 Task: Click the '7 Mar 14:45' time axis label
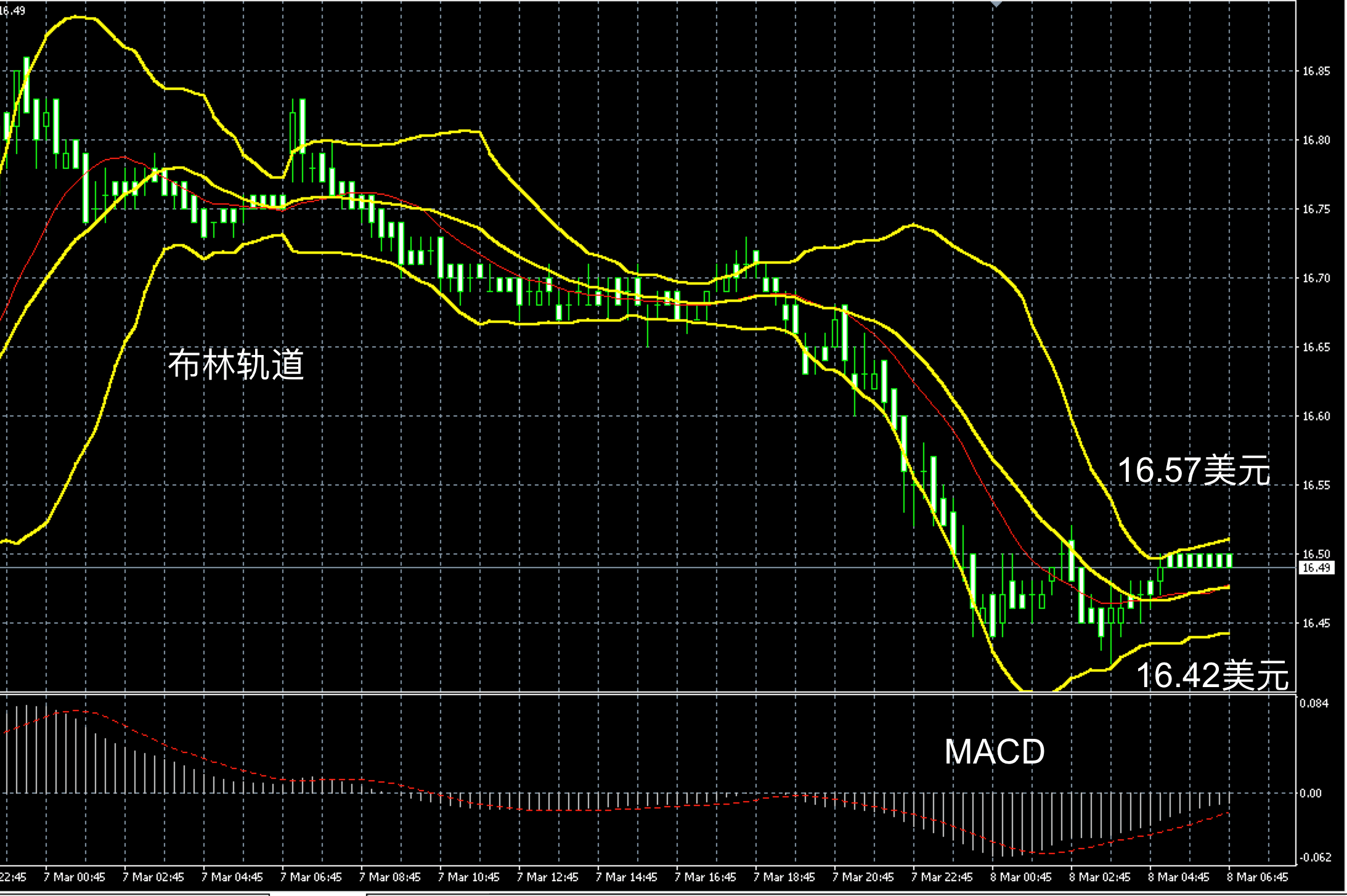pos(627,877)
